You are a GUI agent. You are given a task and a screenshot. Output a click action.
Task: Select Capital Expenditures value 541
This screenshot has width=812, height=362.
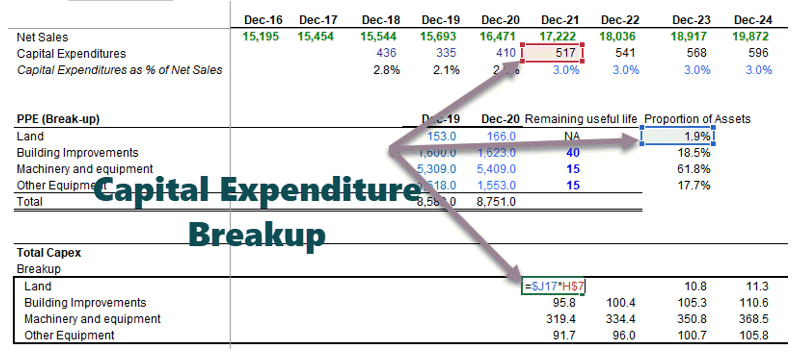pyautogui.click(x=626, y=53)
